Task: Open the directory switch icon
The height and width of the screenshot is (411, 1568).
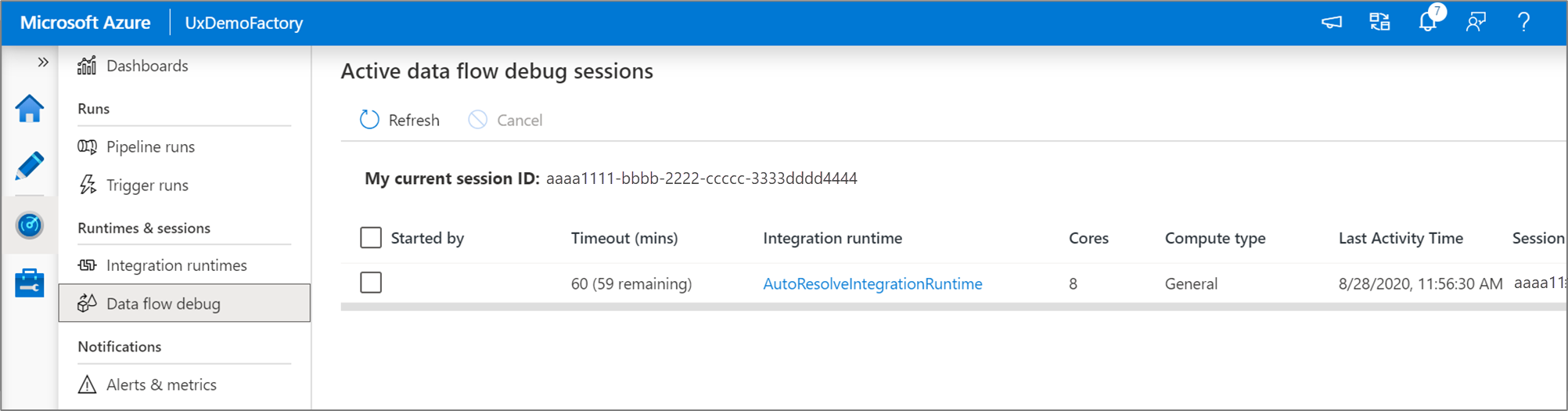Action: [1380, 22]
